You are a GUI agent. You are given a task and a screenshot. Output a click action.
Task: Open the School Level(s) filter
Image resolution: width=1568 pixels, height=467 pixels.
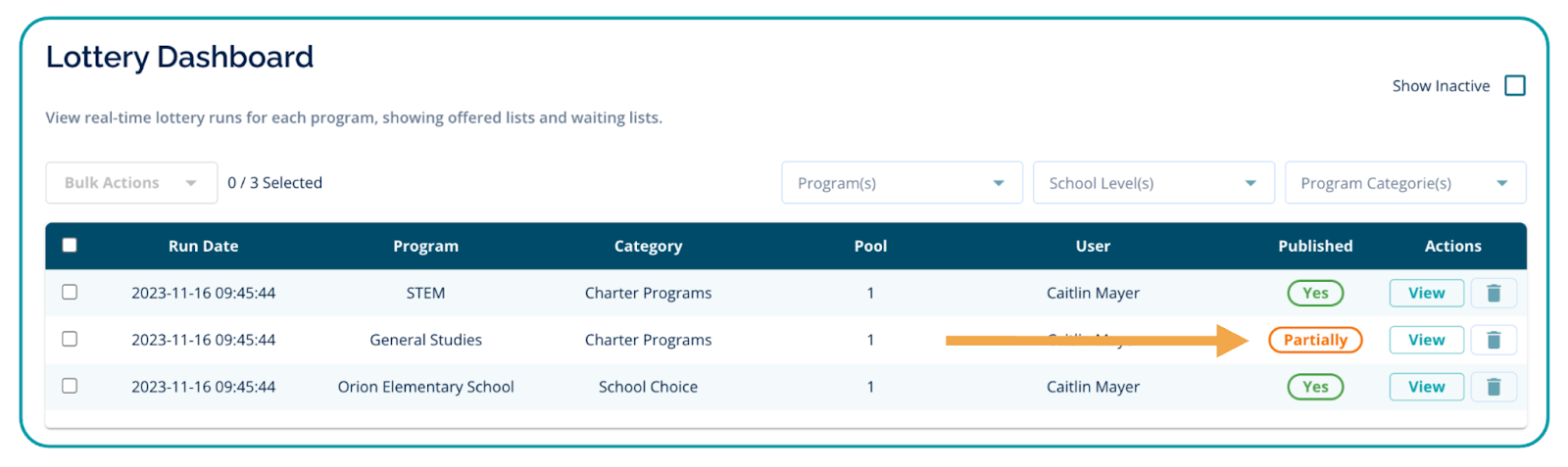[1153, 183]
